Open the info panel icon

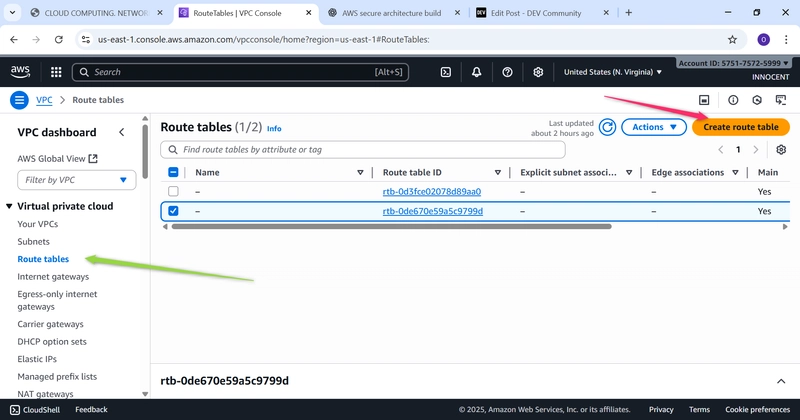click(733, 100)
